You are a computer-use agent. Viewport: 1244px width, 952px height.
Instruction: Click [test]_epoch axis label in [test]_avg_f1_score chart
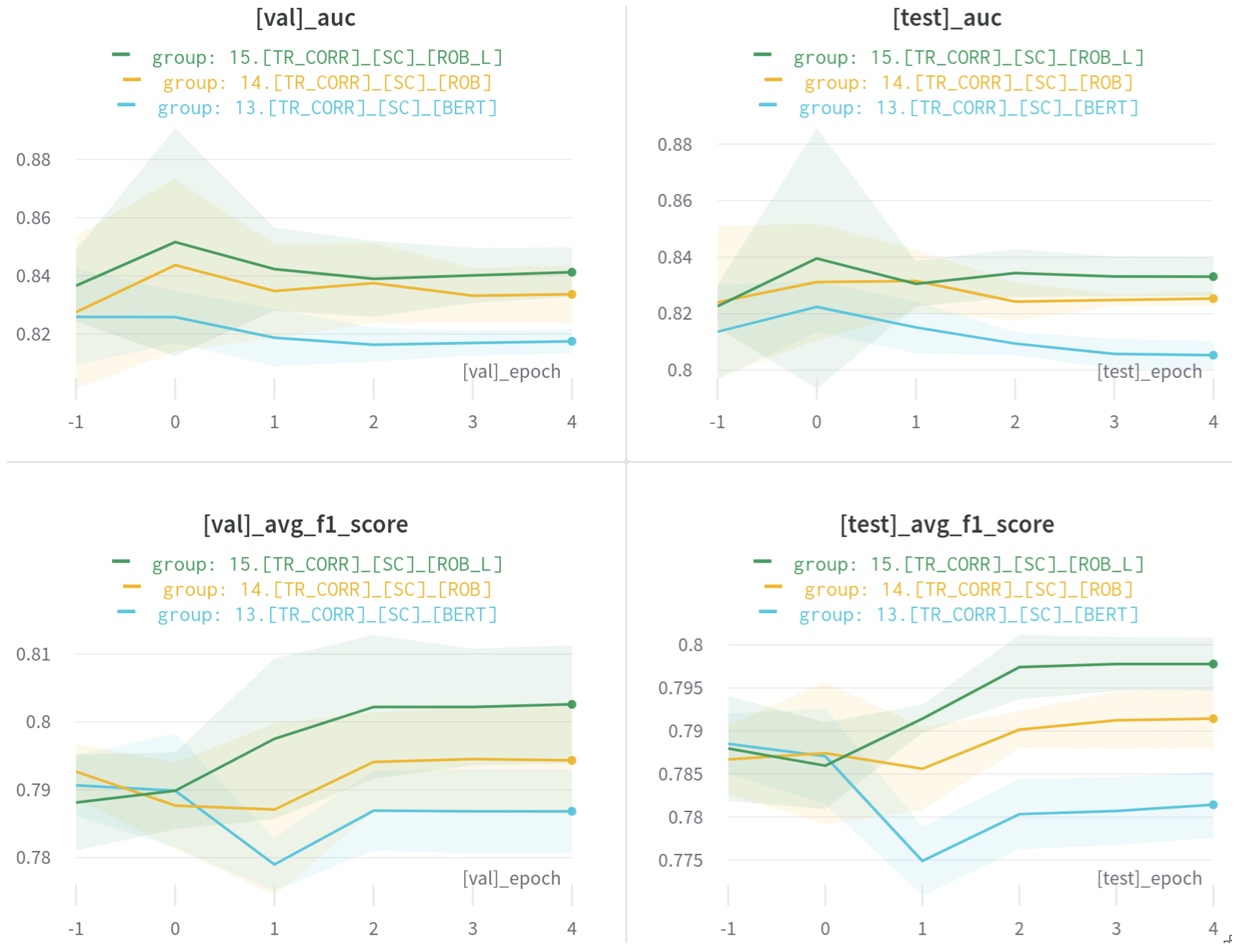1149,878
